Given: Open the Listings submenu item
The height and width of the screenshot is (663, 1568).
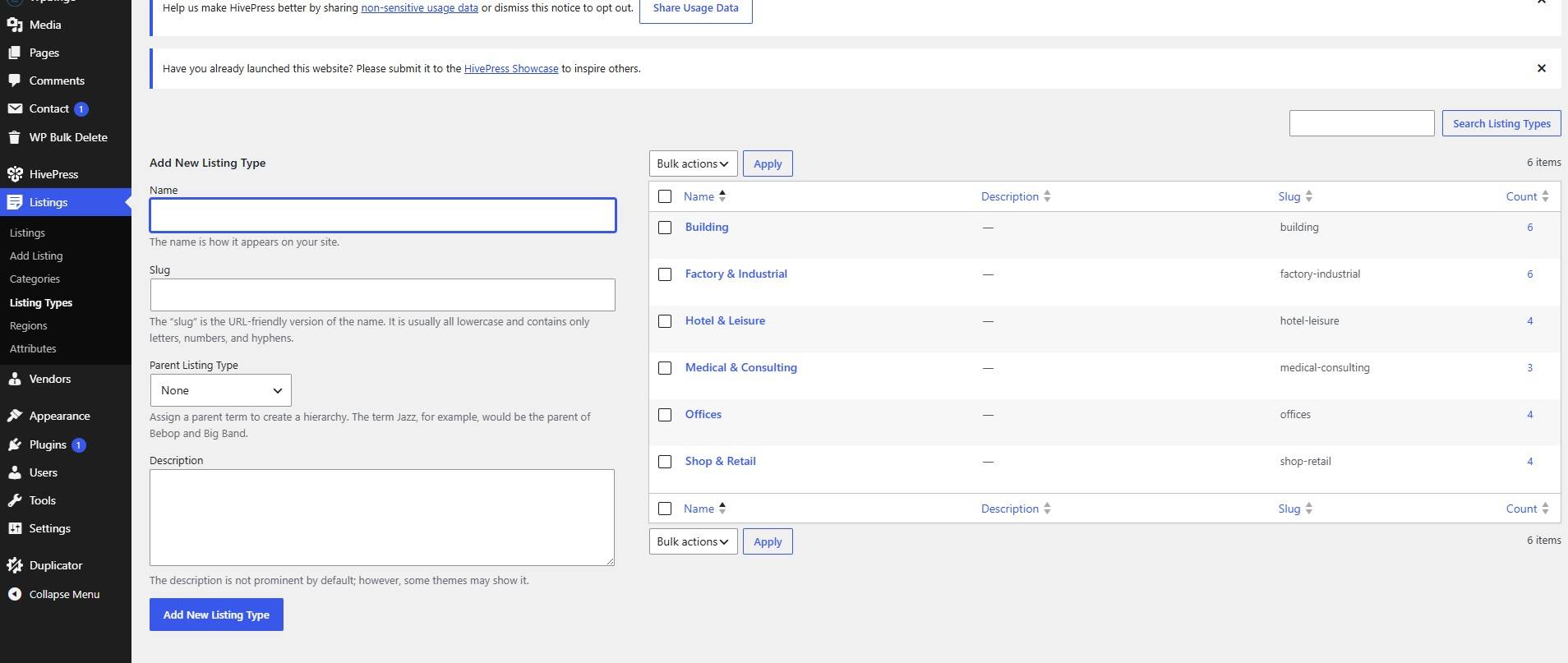Looking at the screenshot, I should point(27,233).
